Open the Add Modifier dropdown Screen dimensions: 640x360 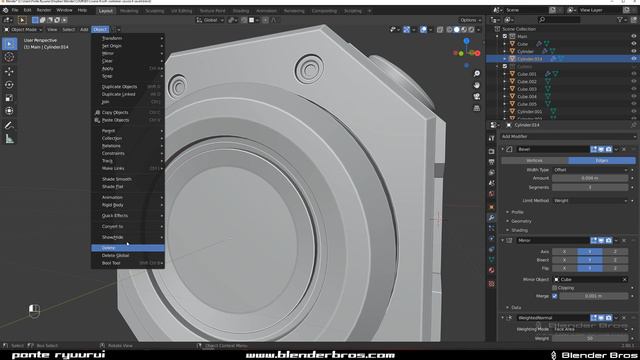(568, 136)
